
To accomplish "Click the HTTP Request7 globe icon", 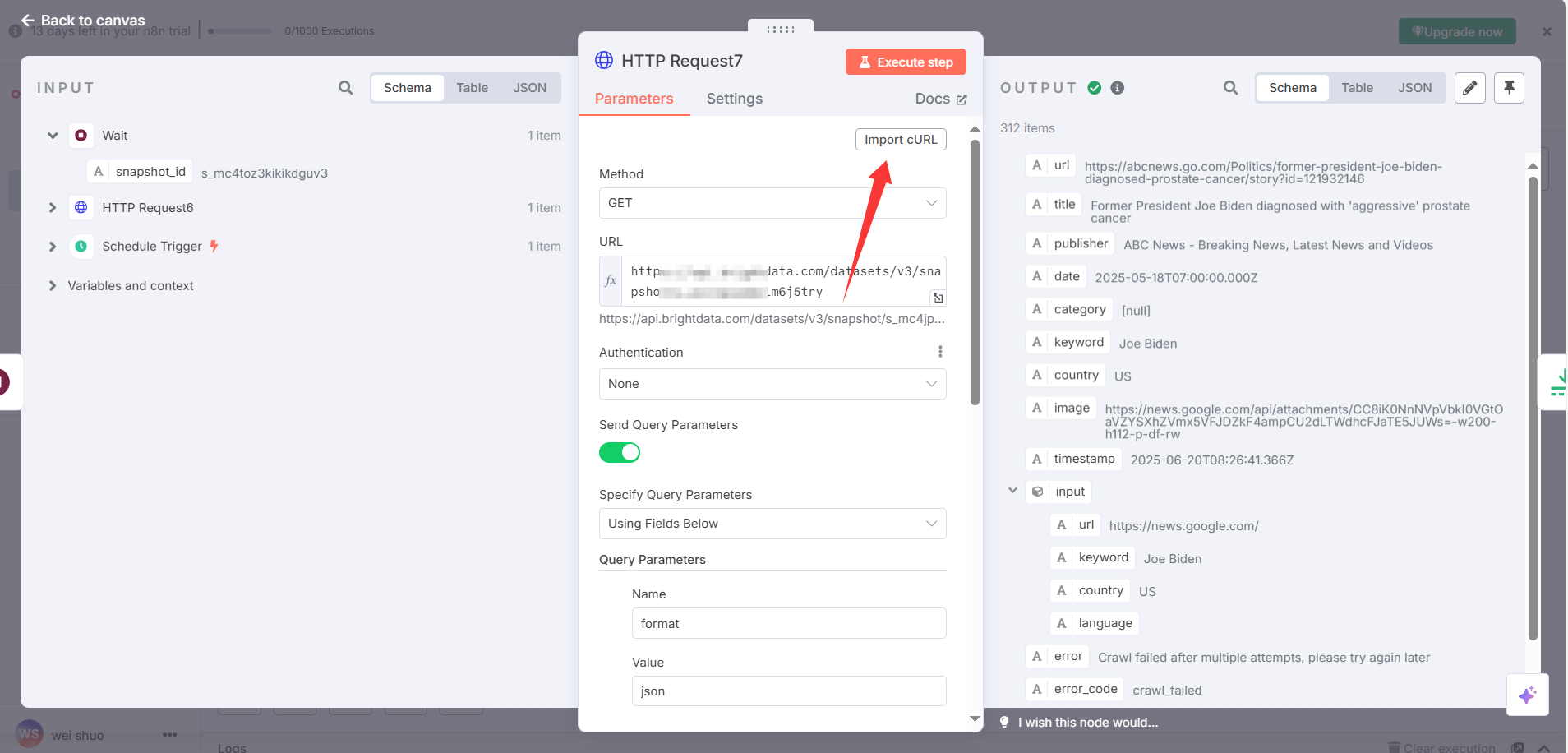I will coord(604,60).
